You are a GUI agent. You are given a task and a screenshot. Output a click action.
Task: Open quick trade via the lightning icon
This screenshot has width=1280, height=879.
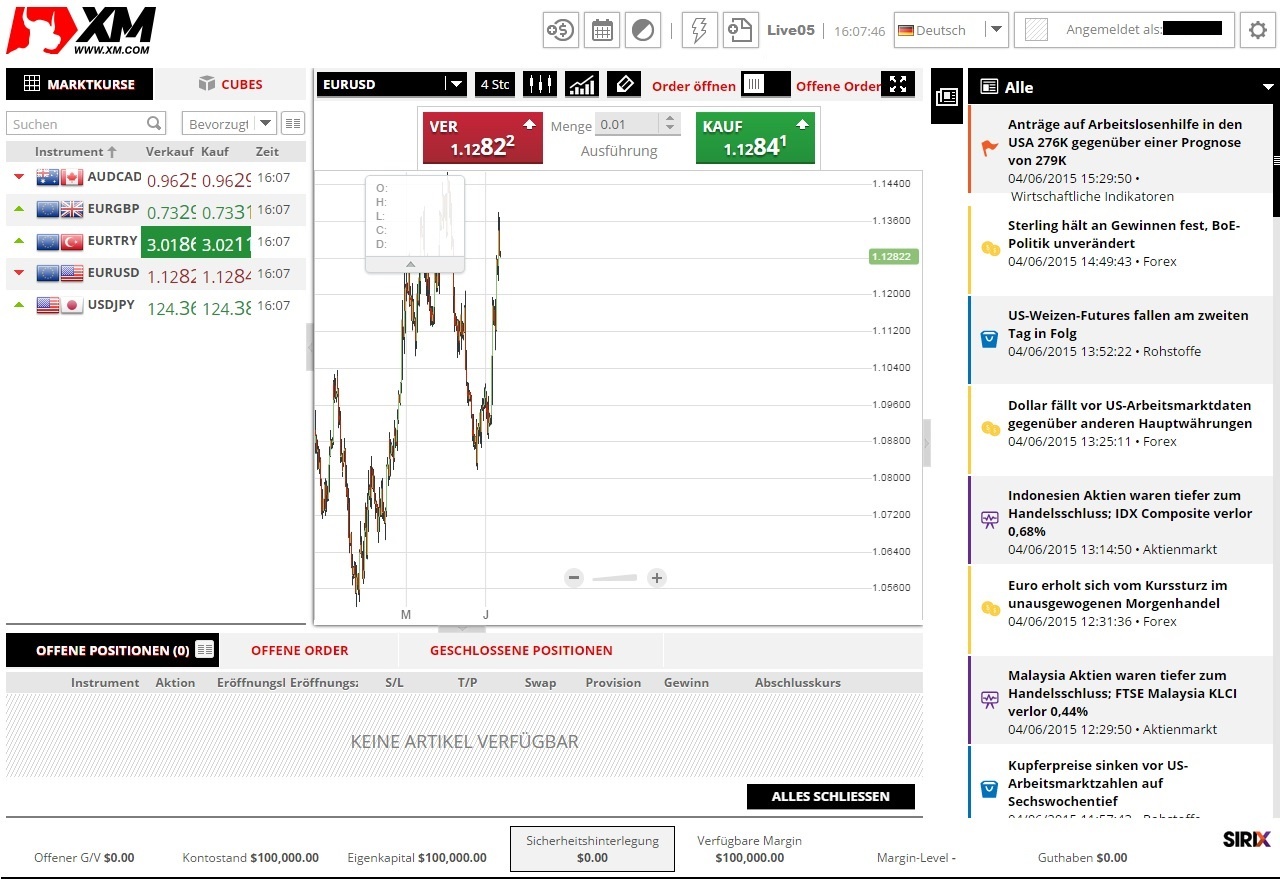click(x=699, y=31)
